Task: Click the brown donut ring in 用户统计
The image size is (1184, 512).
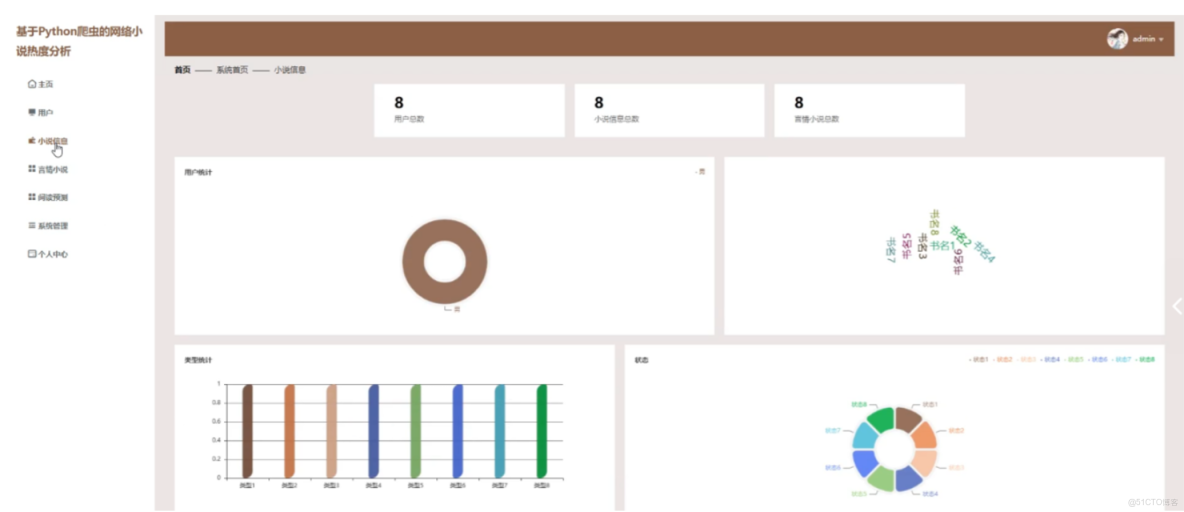Action: (414, 263)
